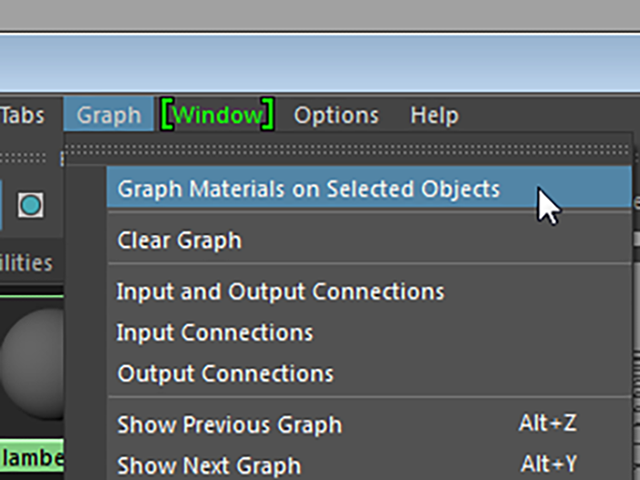This screenshot has height=480, width=640.
Task: Click the teal sphere icon in the toolbar
Action: click(31, 205)
